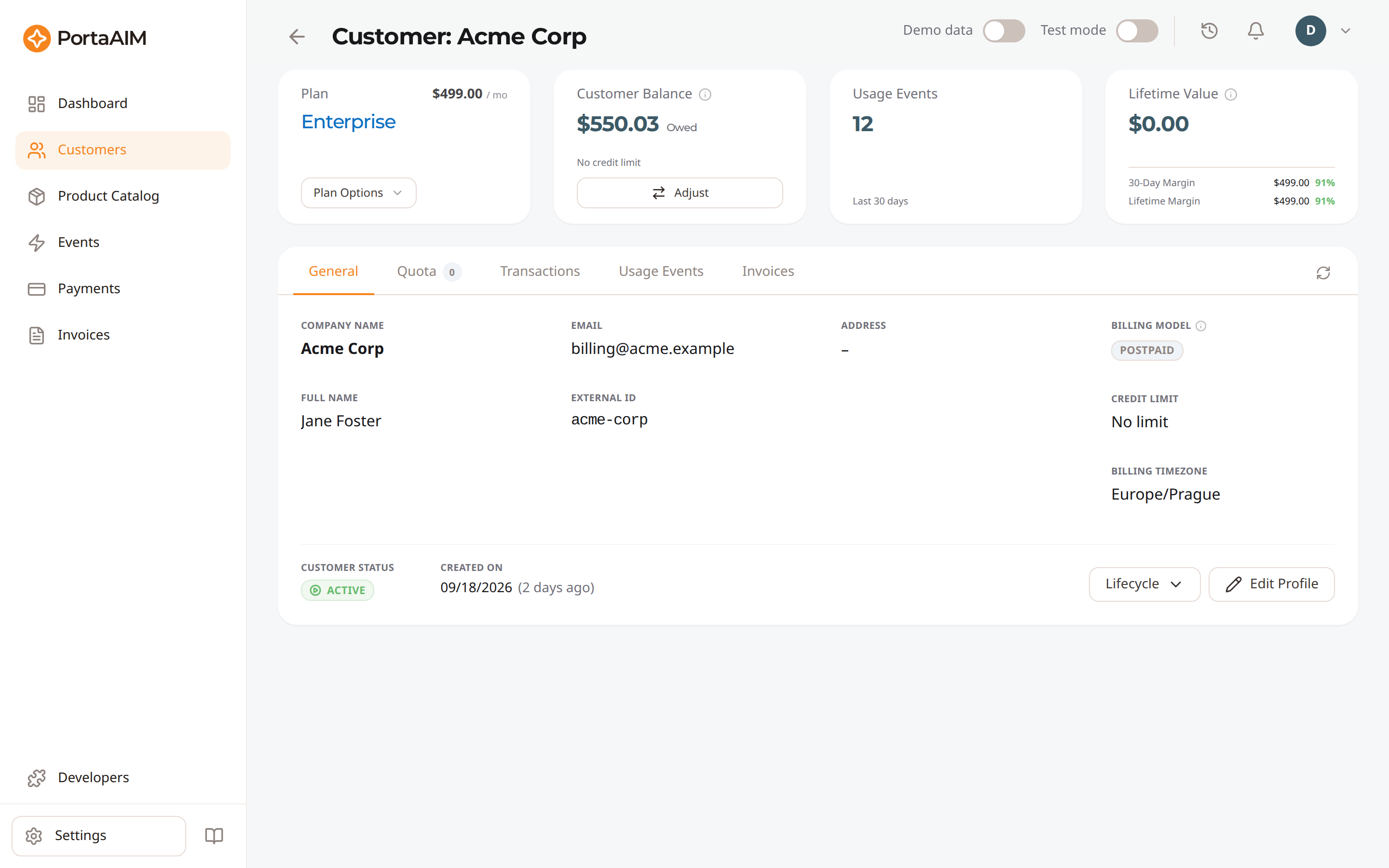Screen dimensions: 1389x868
Task: Click the acme-corp external ID
Action: (610, 420)
